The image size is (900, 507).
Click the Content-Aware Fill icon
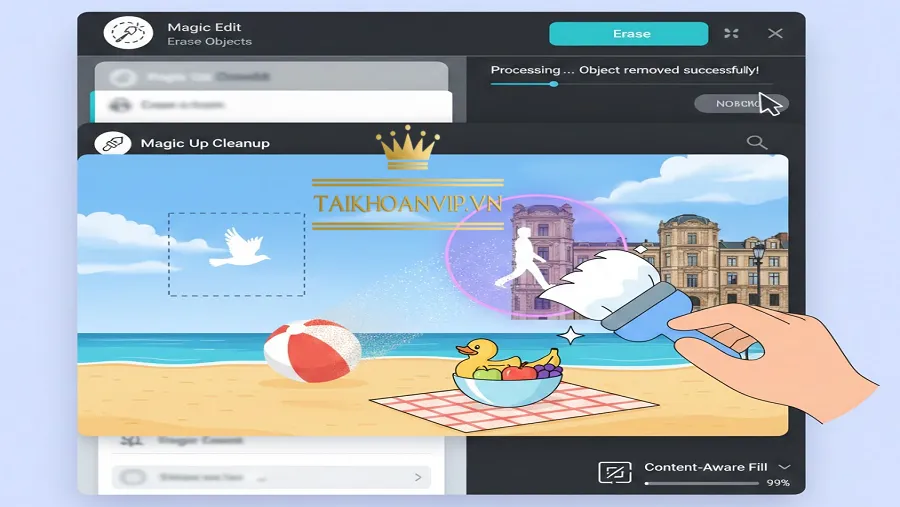click(x=614, y=472)
